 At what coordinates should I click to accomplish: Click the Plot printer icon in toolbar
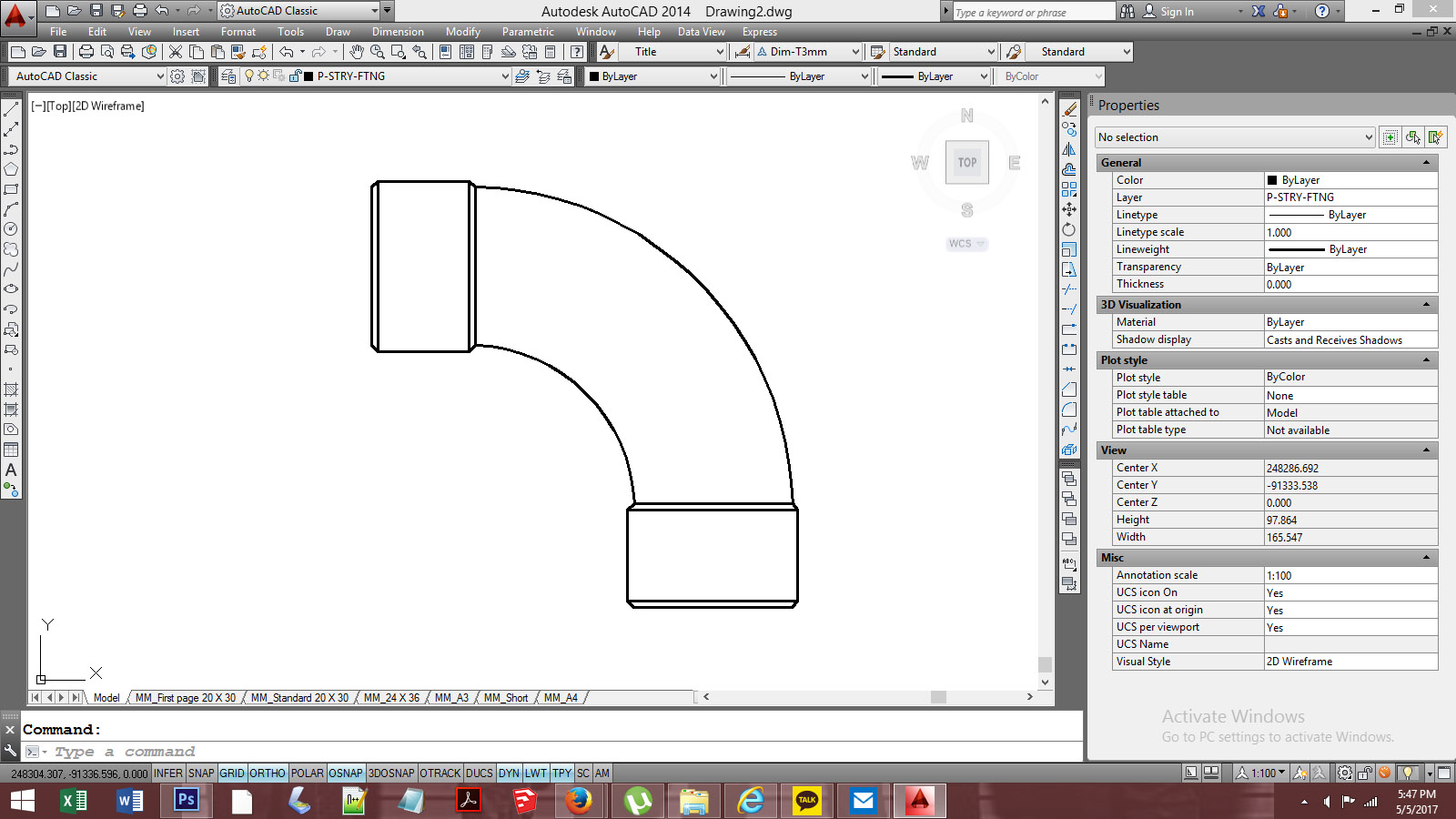pos(86,52)
